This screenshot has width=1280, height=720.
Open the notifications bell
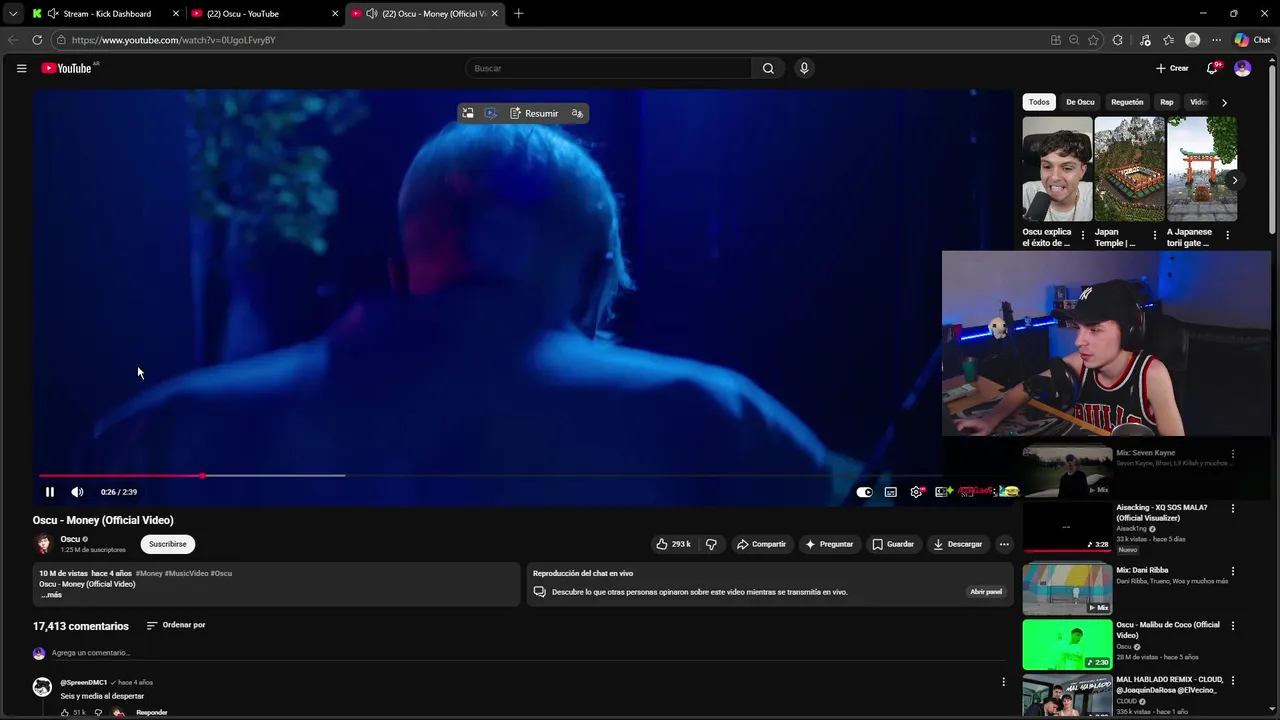click(1212, 68)
